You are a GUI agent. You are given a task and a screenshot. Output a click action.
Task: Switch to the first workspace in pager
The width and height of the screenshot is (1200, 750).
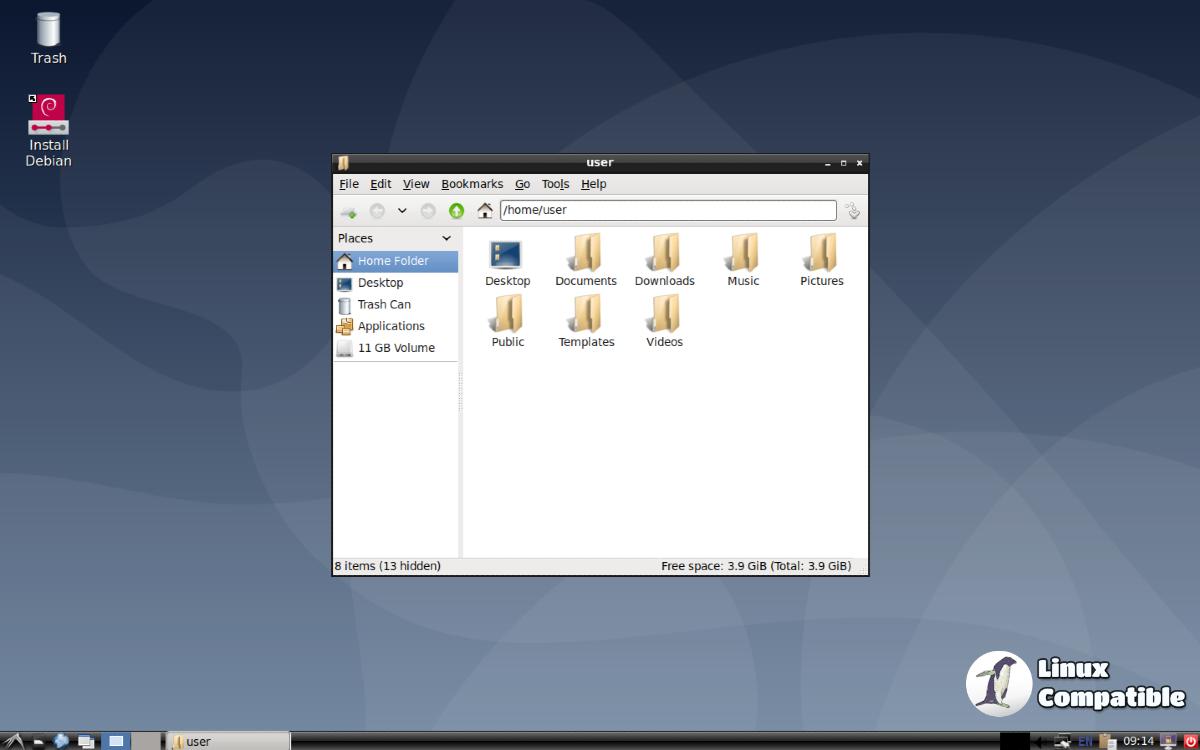pyautogui.click(x=117, y=741)
